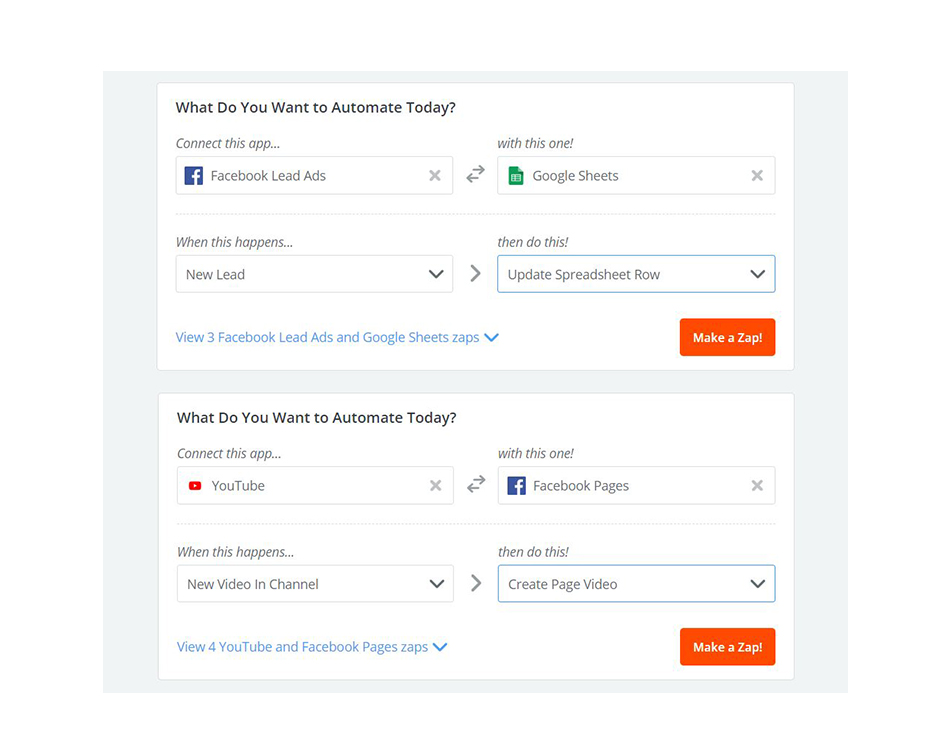Click the Google Sheets logo icon
Viewport: 950px width, 750px height.
coord(516,176)
